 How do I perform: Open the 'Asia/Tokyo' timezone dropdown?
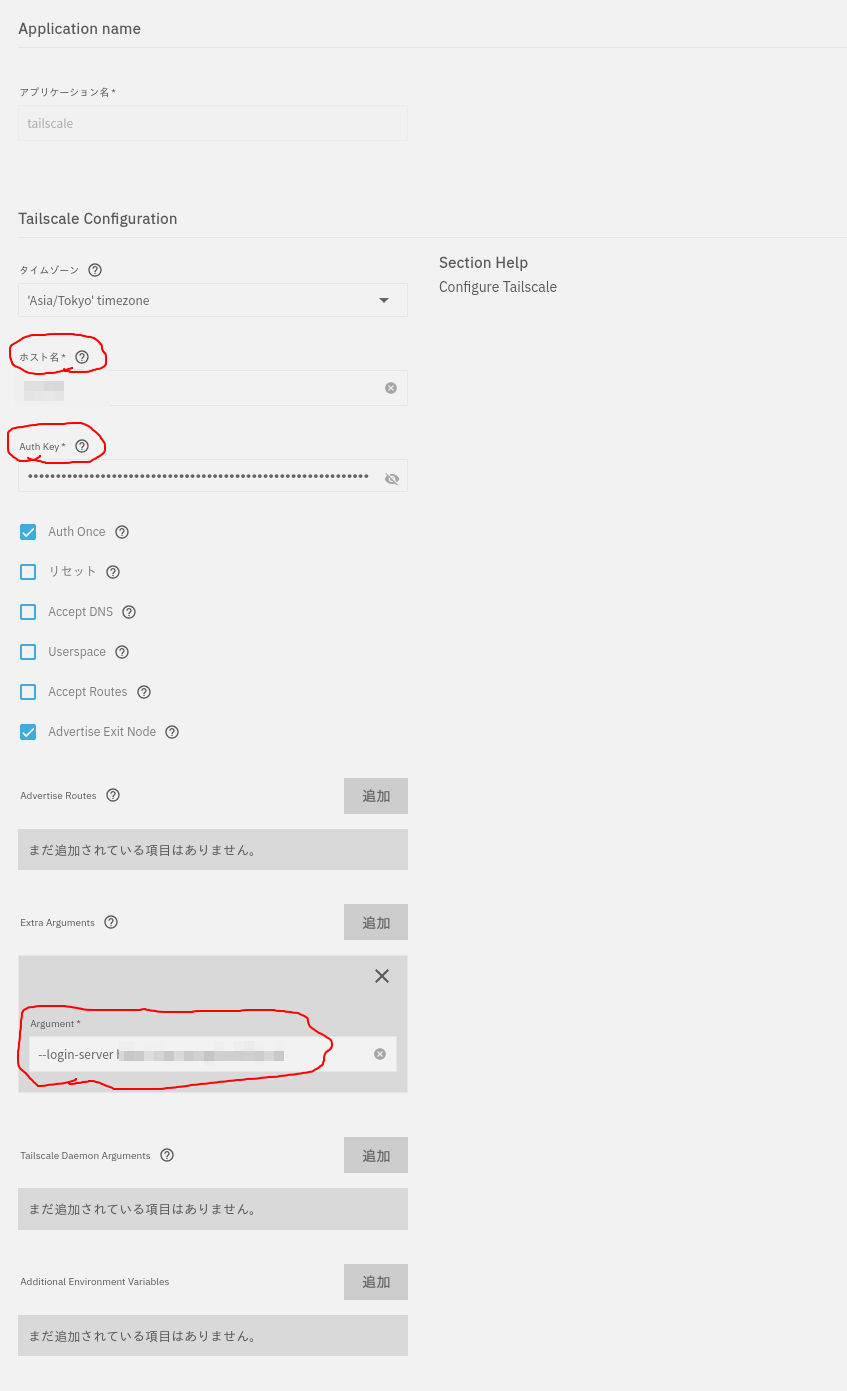click(213, 300)
